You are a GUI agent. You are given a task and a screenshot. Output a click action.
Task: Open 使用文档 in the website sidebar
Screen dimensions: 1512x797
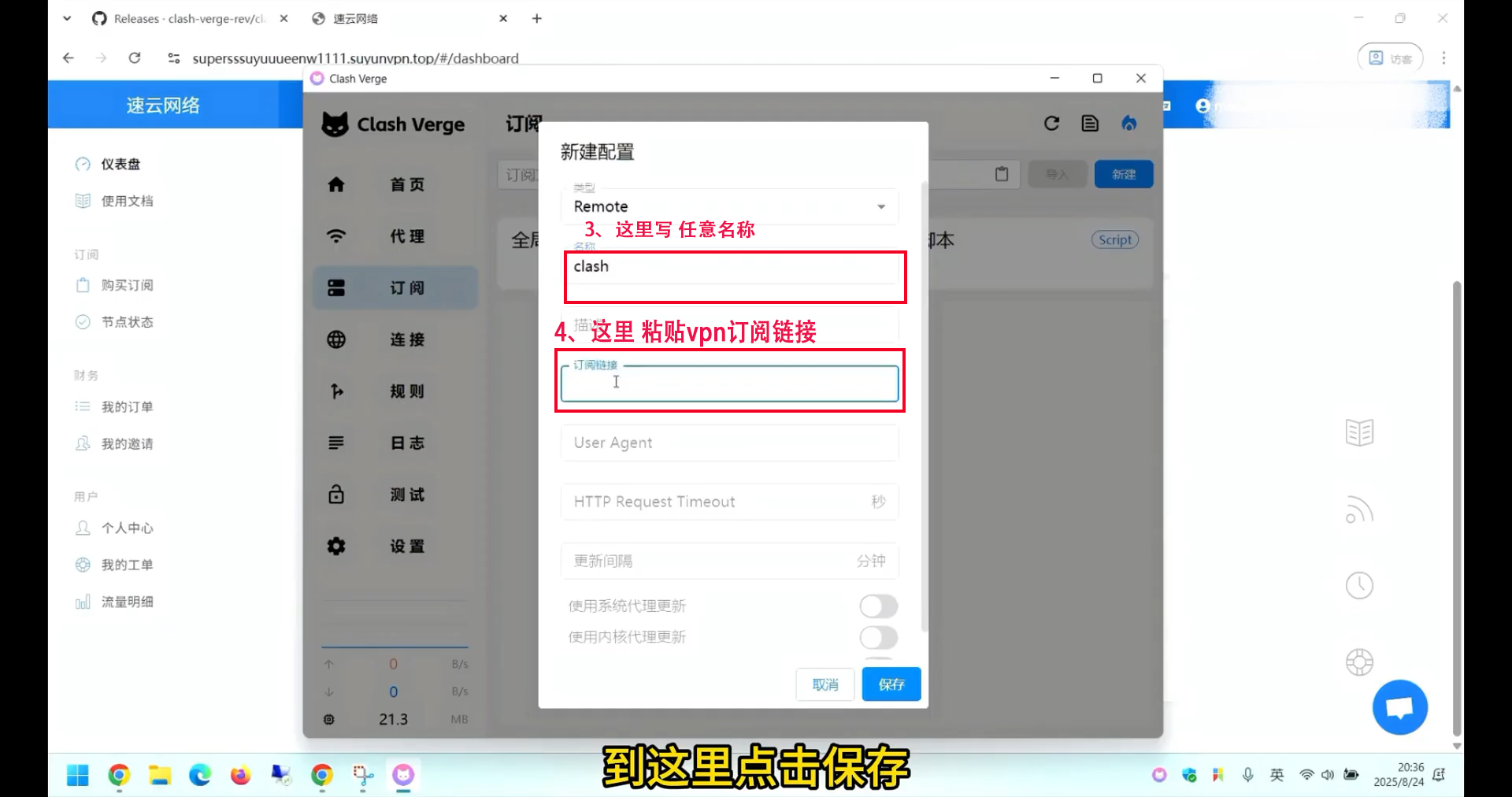[x=126, y=201]
